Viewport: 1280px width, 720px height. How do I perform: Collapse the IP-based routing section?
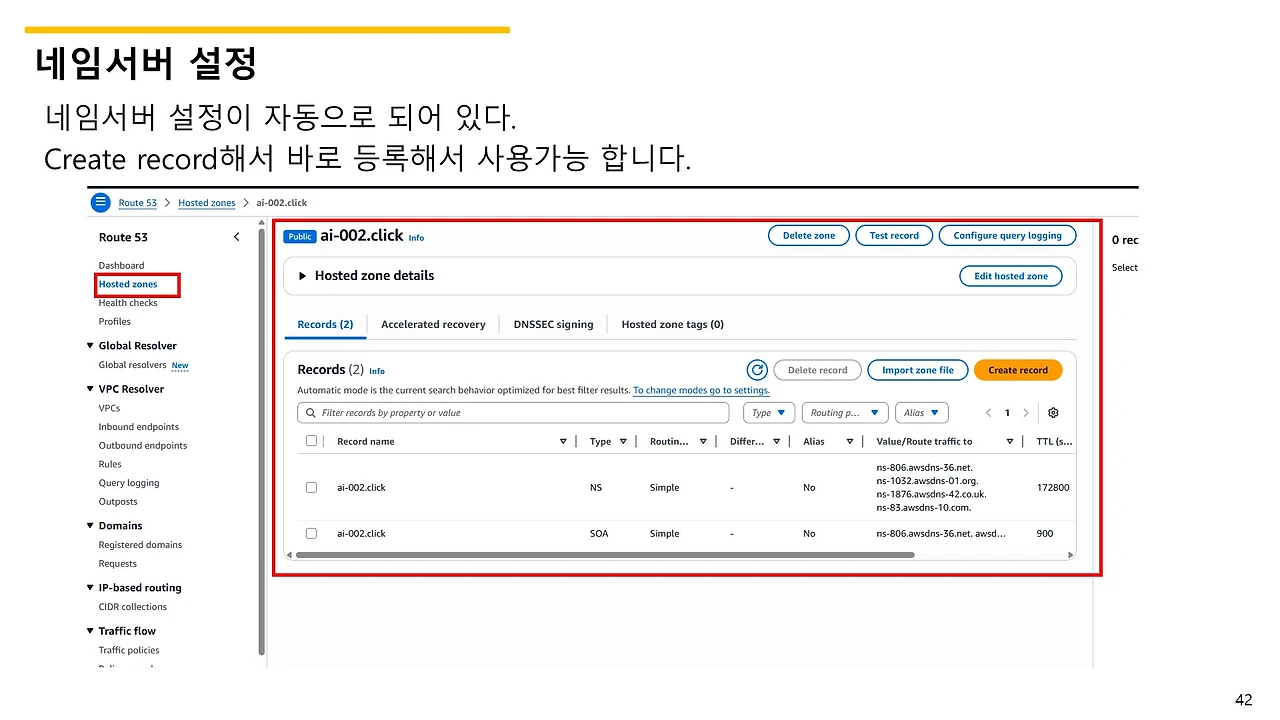pos(90,588)
